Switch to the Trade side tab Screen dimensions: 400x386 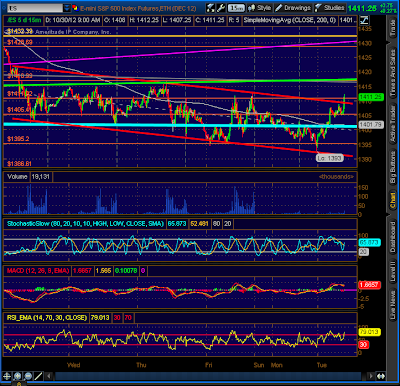[393, 28]
